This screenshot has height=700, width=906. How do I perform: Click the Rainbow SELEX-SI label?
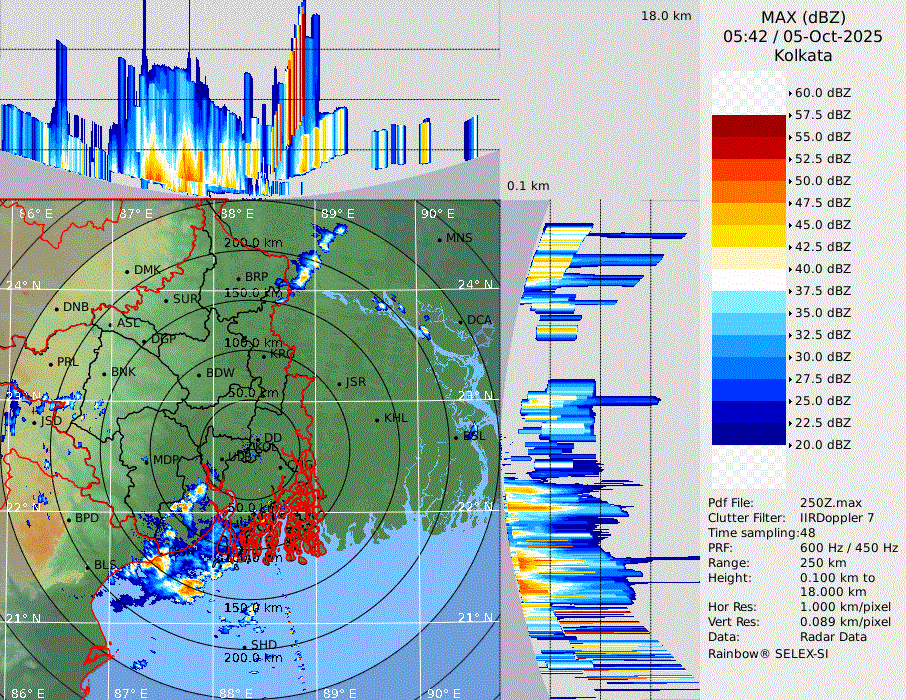[768, 653]
